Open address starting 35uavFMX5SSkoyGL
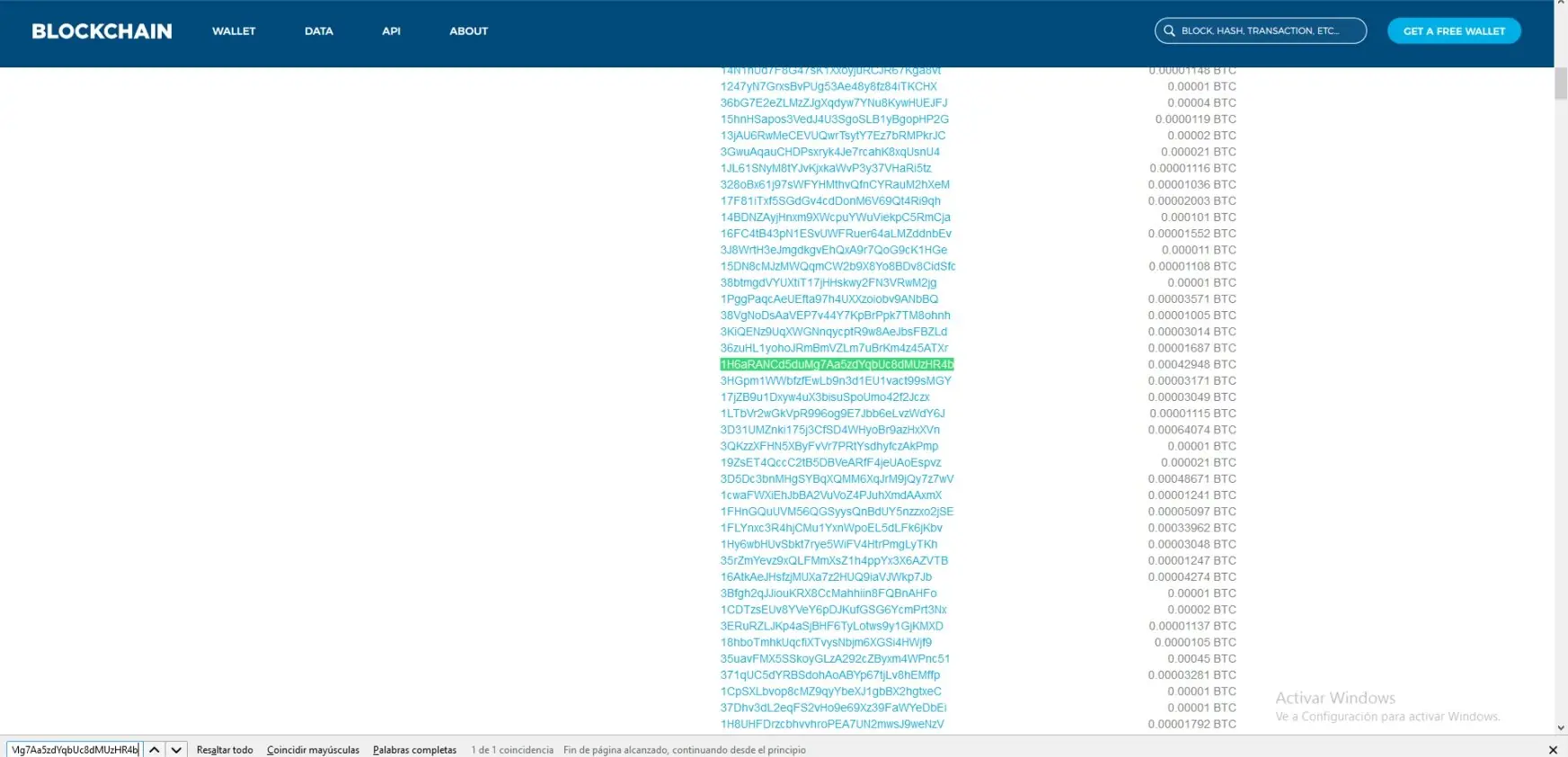The height and width of the screenshot is (757, 1568). coord(835,658)
